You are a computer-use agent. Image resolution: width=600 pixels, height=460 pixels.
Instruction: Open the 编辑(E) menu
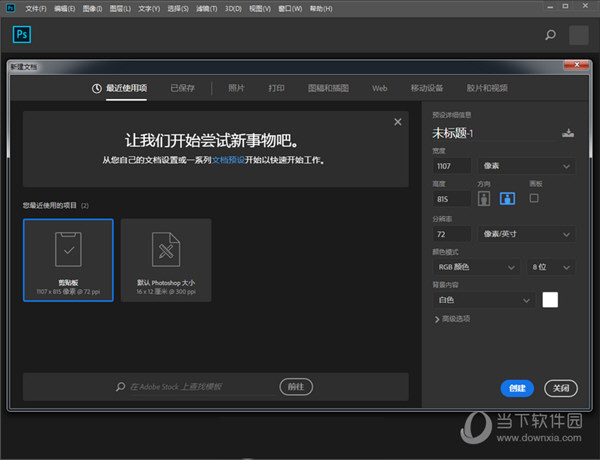[64, 8]
